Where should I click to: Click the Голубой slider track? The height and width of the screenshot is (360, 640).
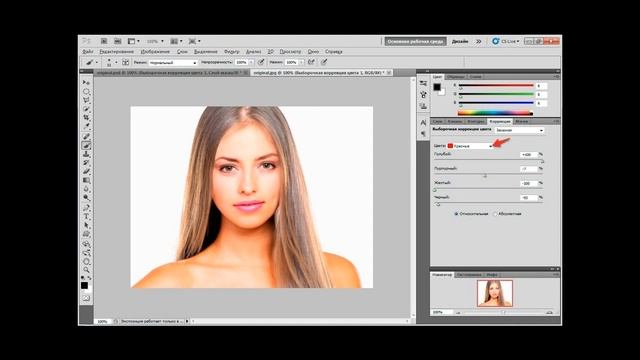coord(488,160)
